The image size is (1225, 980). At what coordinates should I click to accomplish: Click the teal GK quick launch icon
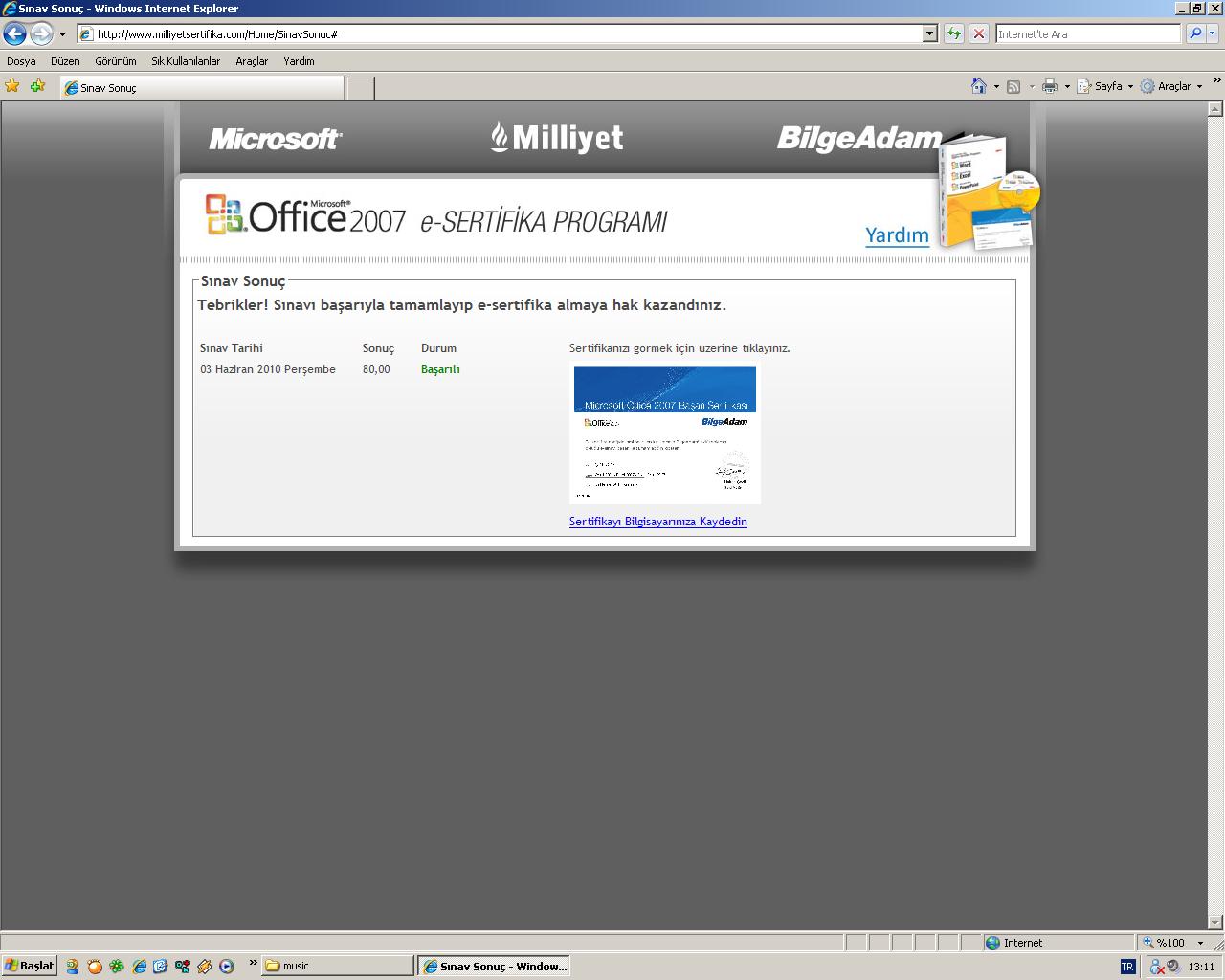click(183, 967)
